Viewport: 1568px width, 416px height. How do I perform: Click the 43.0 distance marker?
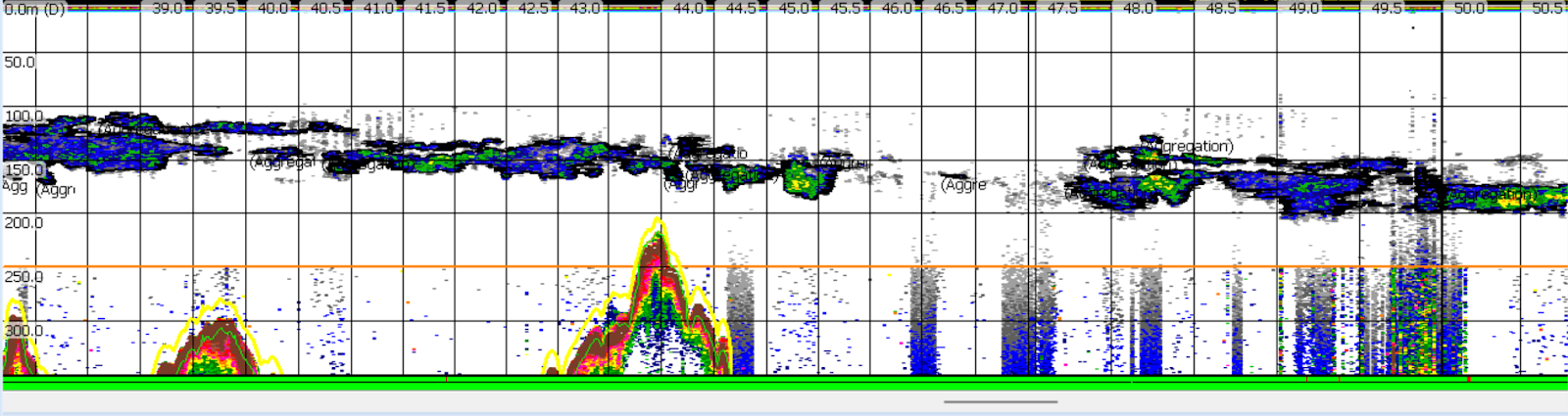click(x=585, y=8)
